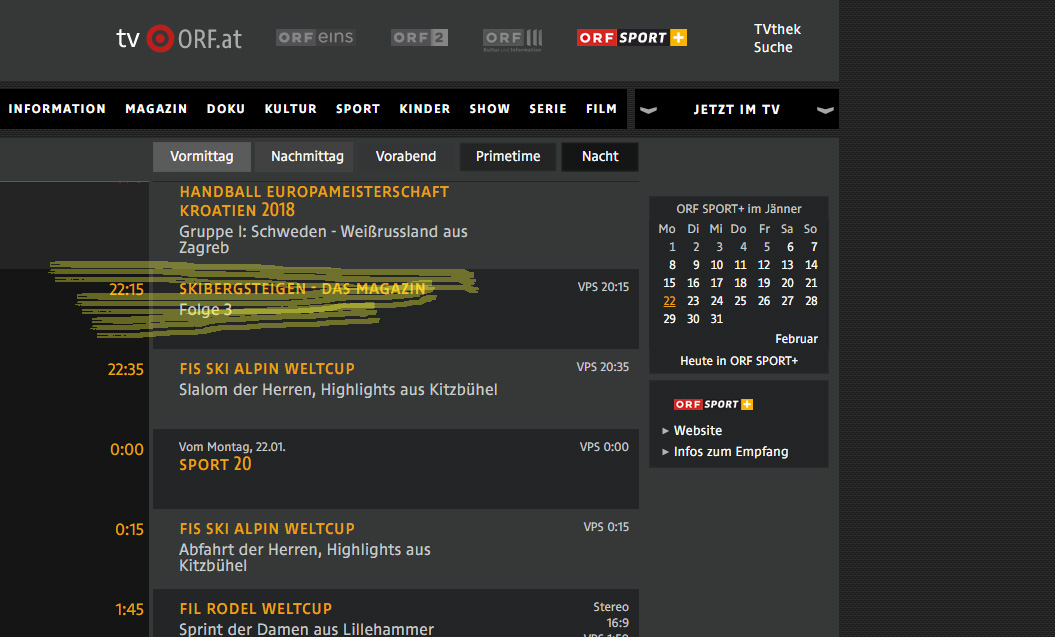
Task: Click the ORF SPORT+ im Jänner heading
Action: tap(739, 209)
